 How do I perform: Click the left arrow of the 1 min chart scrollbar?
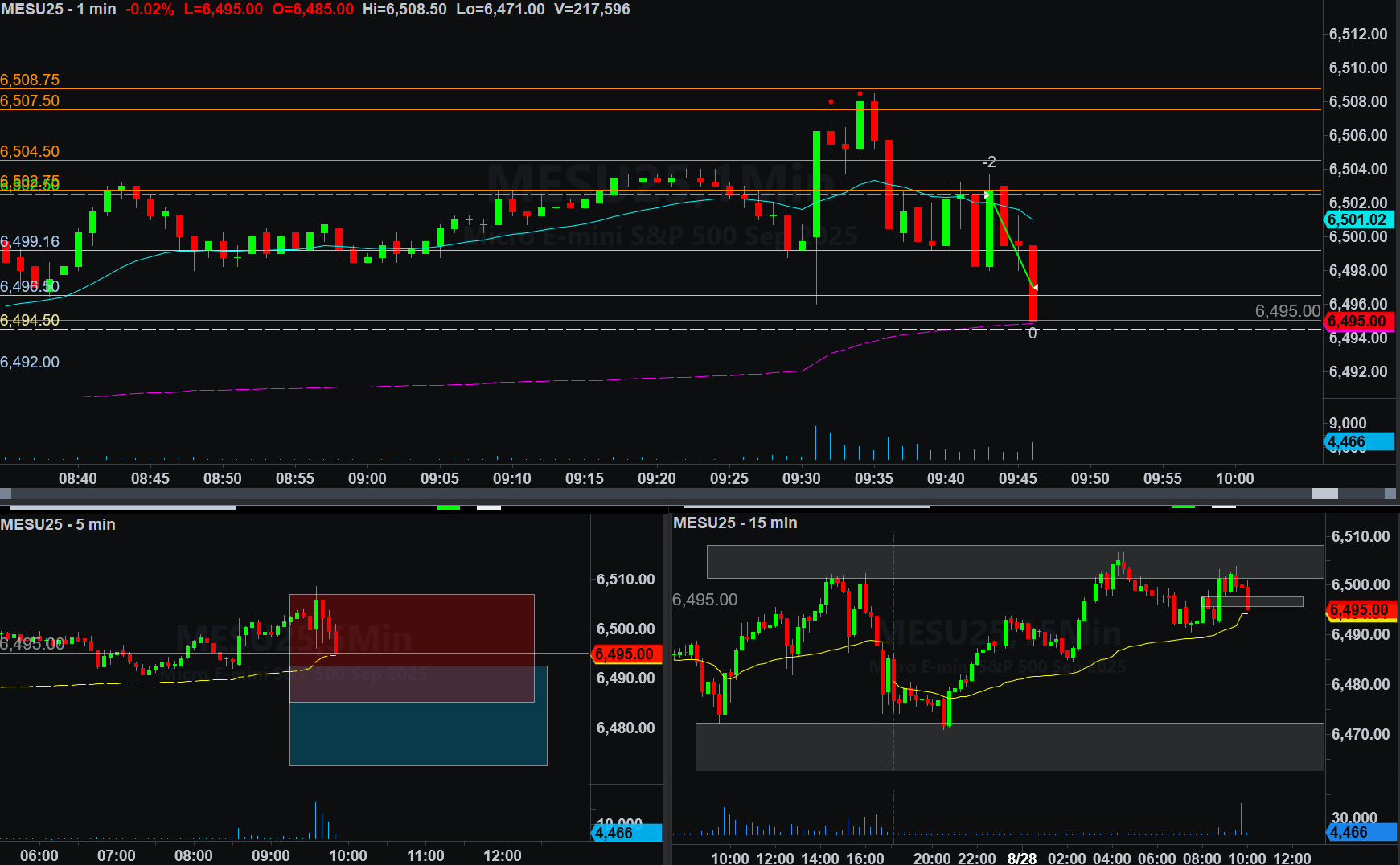click(x=6, y=494)
